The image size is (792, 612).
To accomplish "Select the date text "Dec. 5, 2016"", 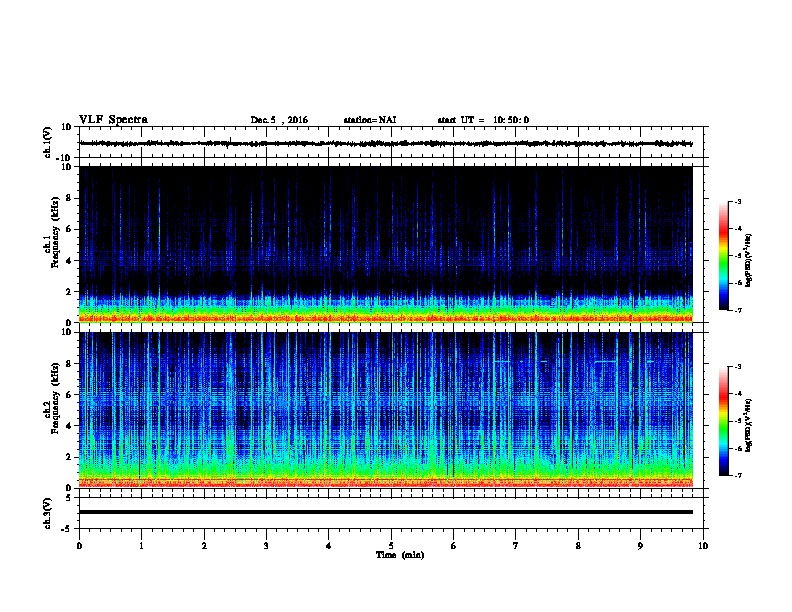I will point(279,120).
